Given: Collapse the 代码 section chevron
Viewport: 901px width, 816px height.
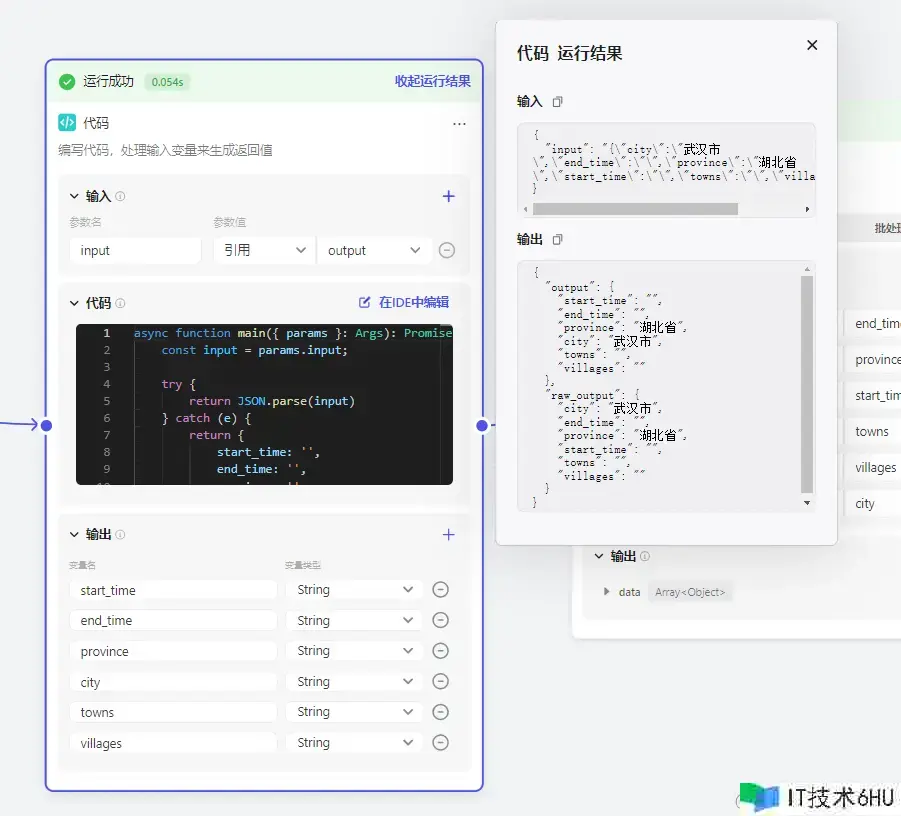Looking at the screenshot, I should [x=74, y=303].
